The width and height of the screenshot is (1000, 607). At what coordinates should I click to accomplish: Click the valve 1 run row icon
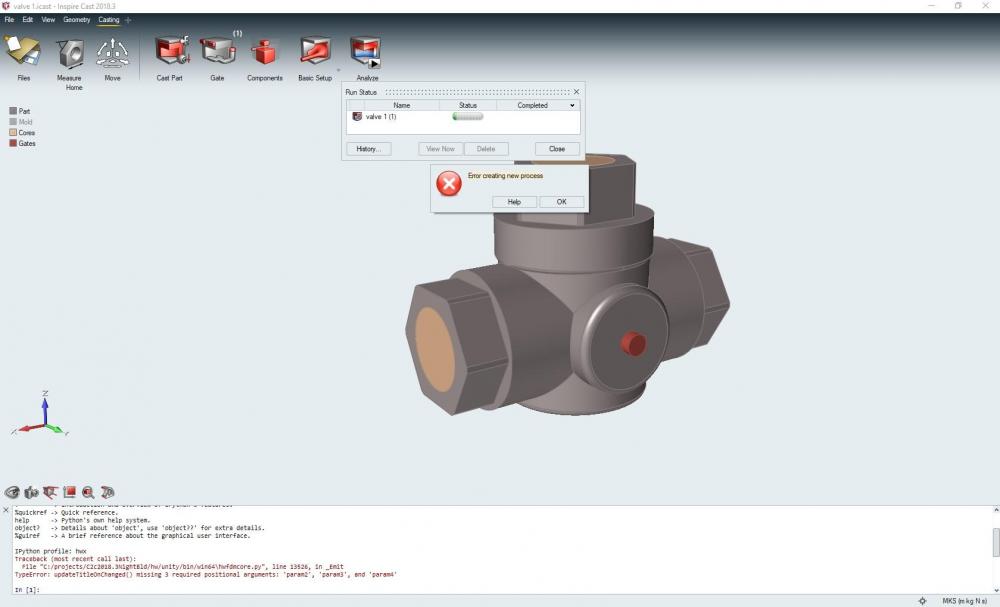[357, 117]
